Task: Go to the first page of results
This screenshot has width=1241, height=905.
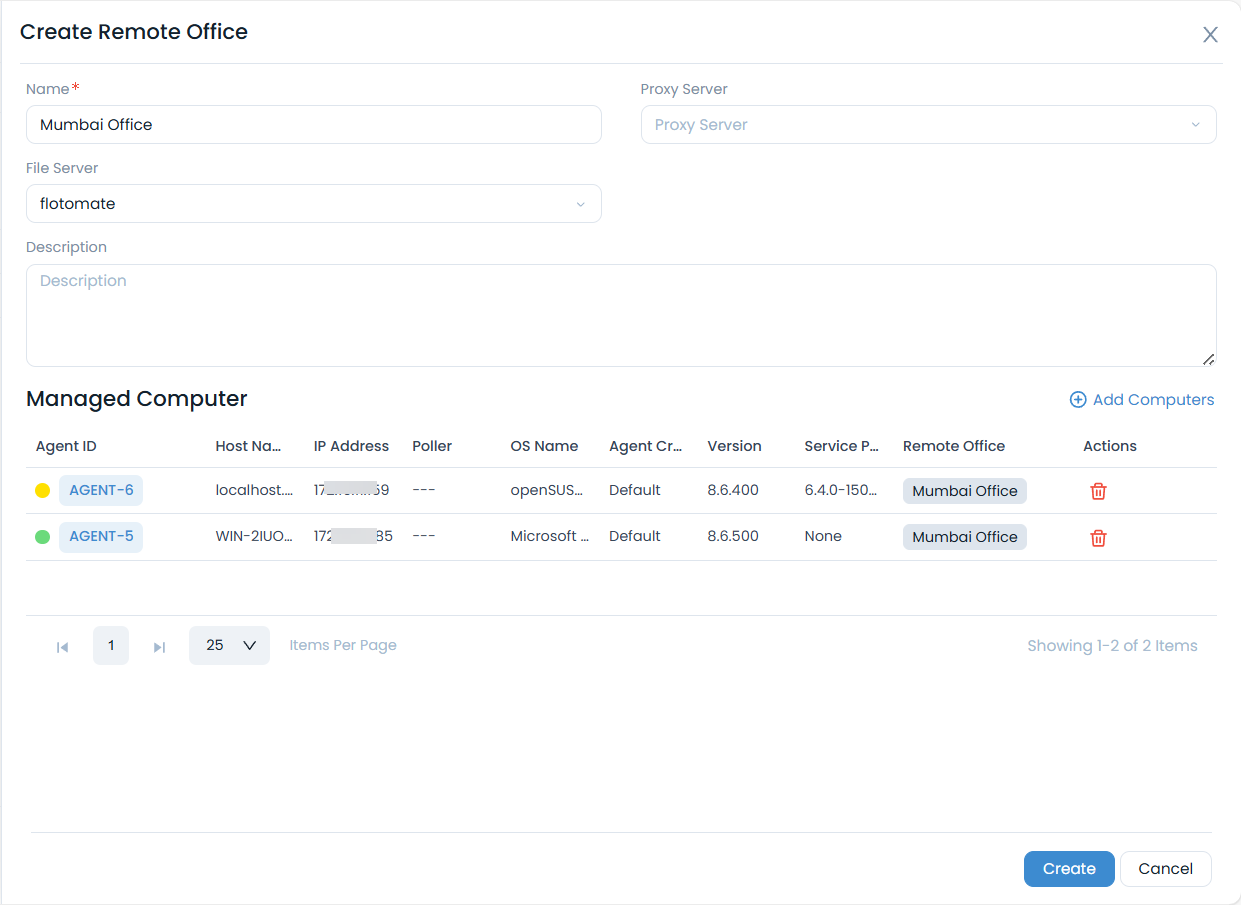Action: click(62, 647)
